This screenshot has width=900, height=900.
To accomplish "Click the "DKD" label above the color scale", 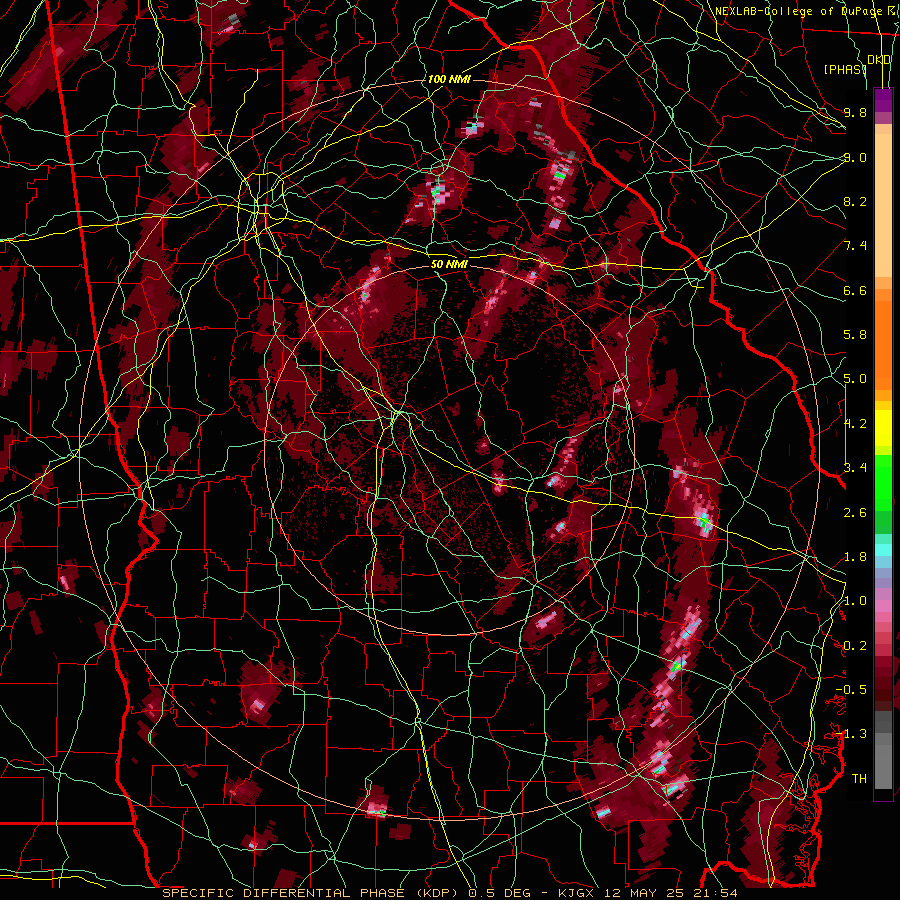I will coord(879,60).
